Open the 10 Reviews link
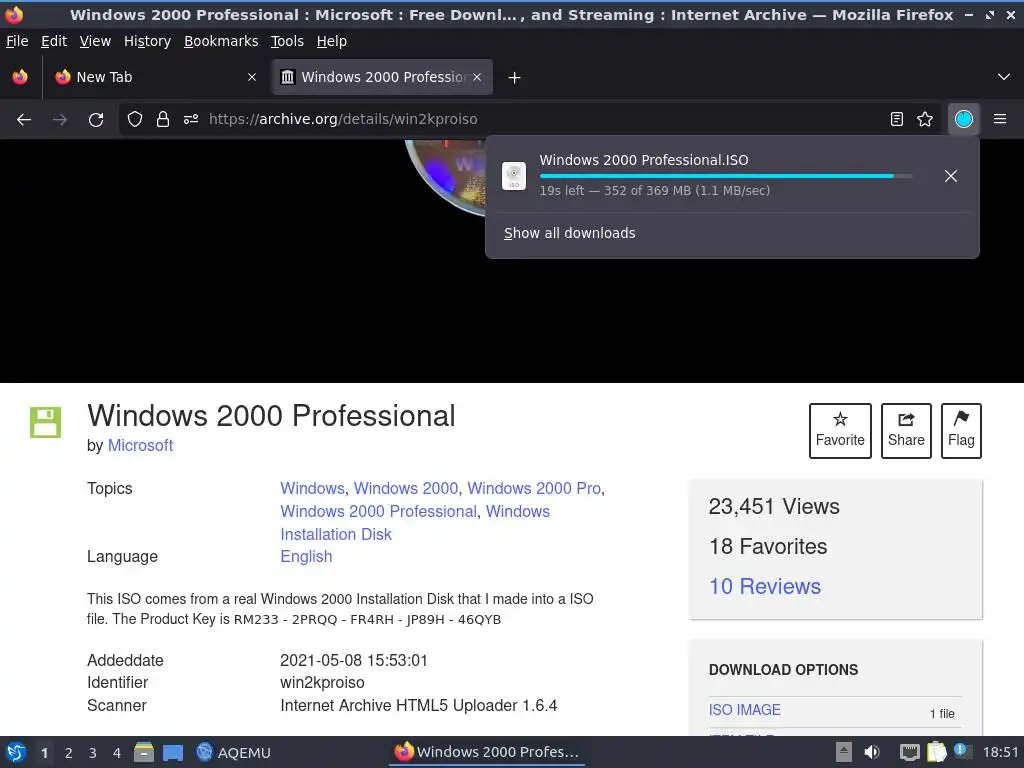Image resolution: width=1024 pixels, height=768 pixels. pyautogui.click(x=765, y=586)
